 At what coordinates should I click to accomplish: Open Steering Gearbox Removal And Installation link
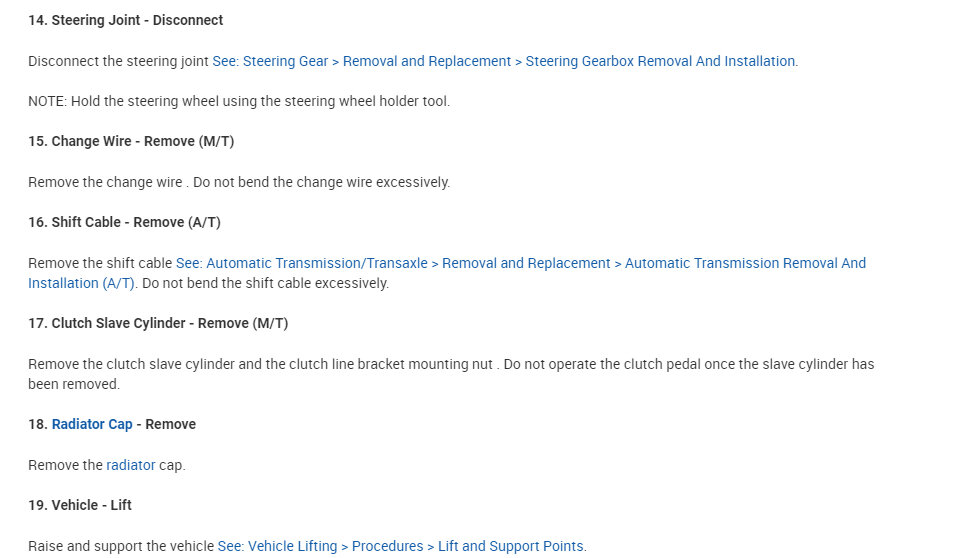click(x=505, y=61)
